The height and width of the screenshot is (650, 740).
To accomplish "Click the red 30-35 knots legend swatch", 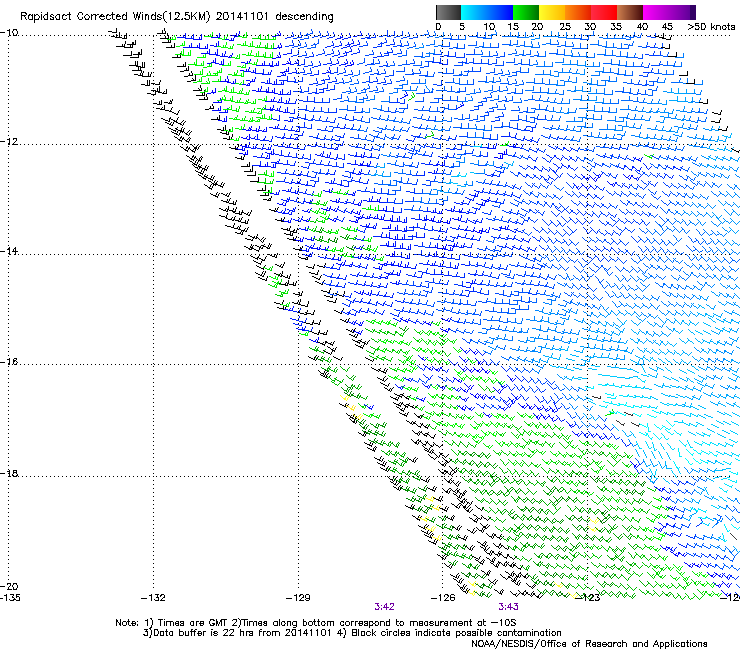I will click(604, 12).
